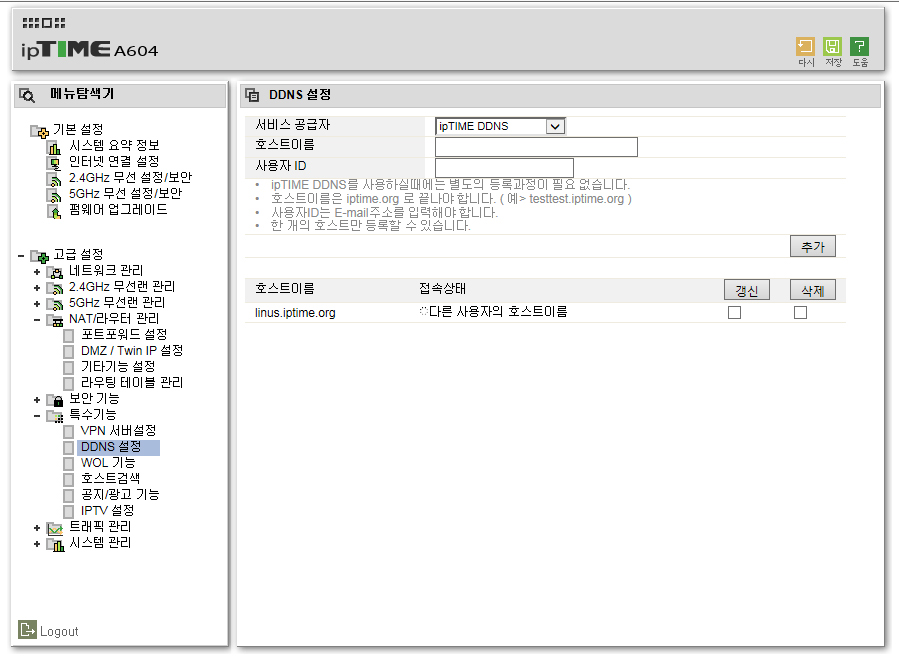The image size is (899, 665).
Task: Open WOL 기능 menu item
Action: 108,463
